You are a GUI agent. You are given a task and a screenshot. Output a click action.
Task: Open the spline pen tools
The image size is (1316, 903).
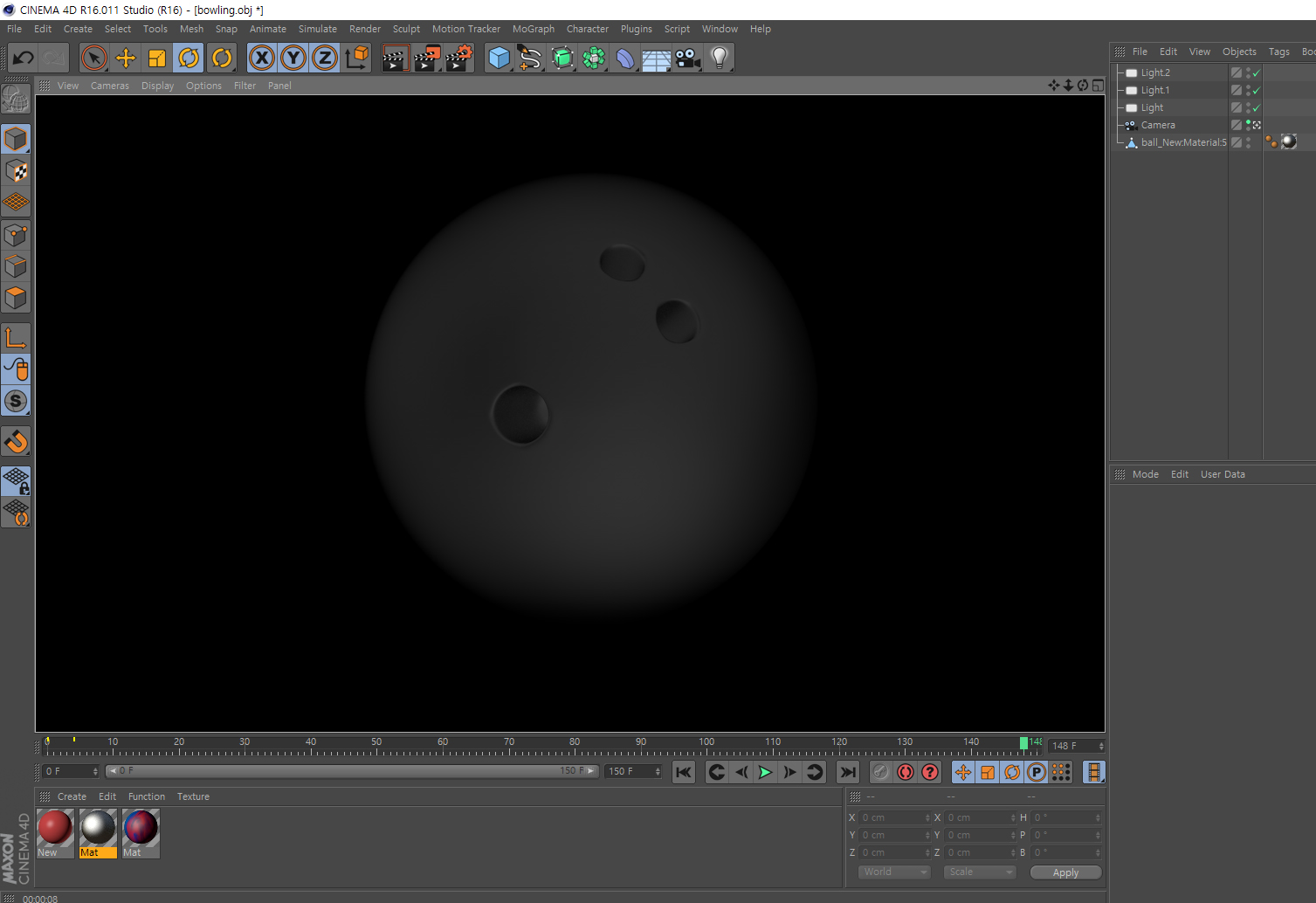click(530, 59)
